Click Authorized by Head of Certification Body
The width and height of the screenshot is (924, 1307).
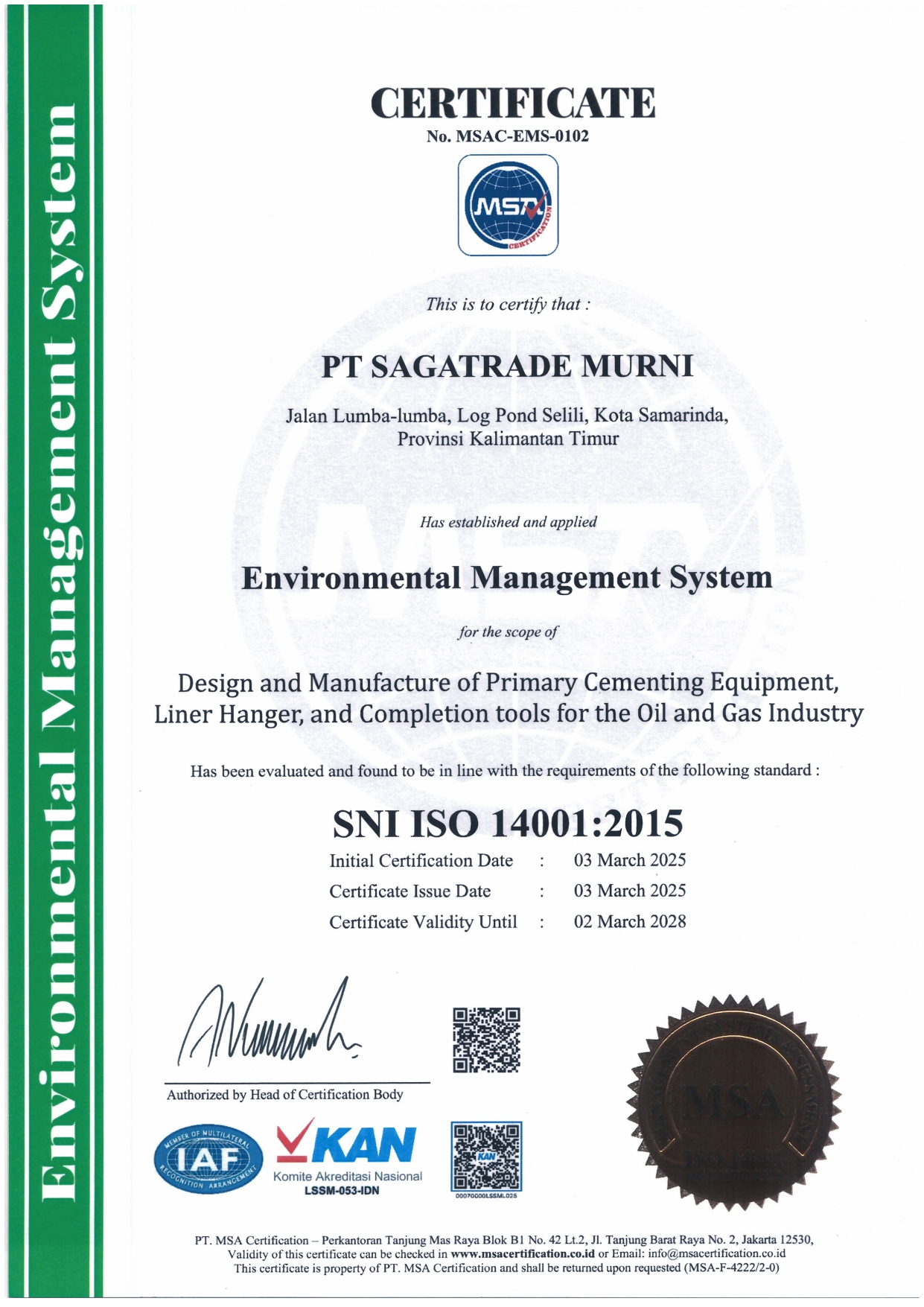[x=284, y=1095]
